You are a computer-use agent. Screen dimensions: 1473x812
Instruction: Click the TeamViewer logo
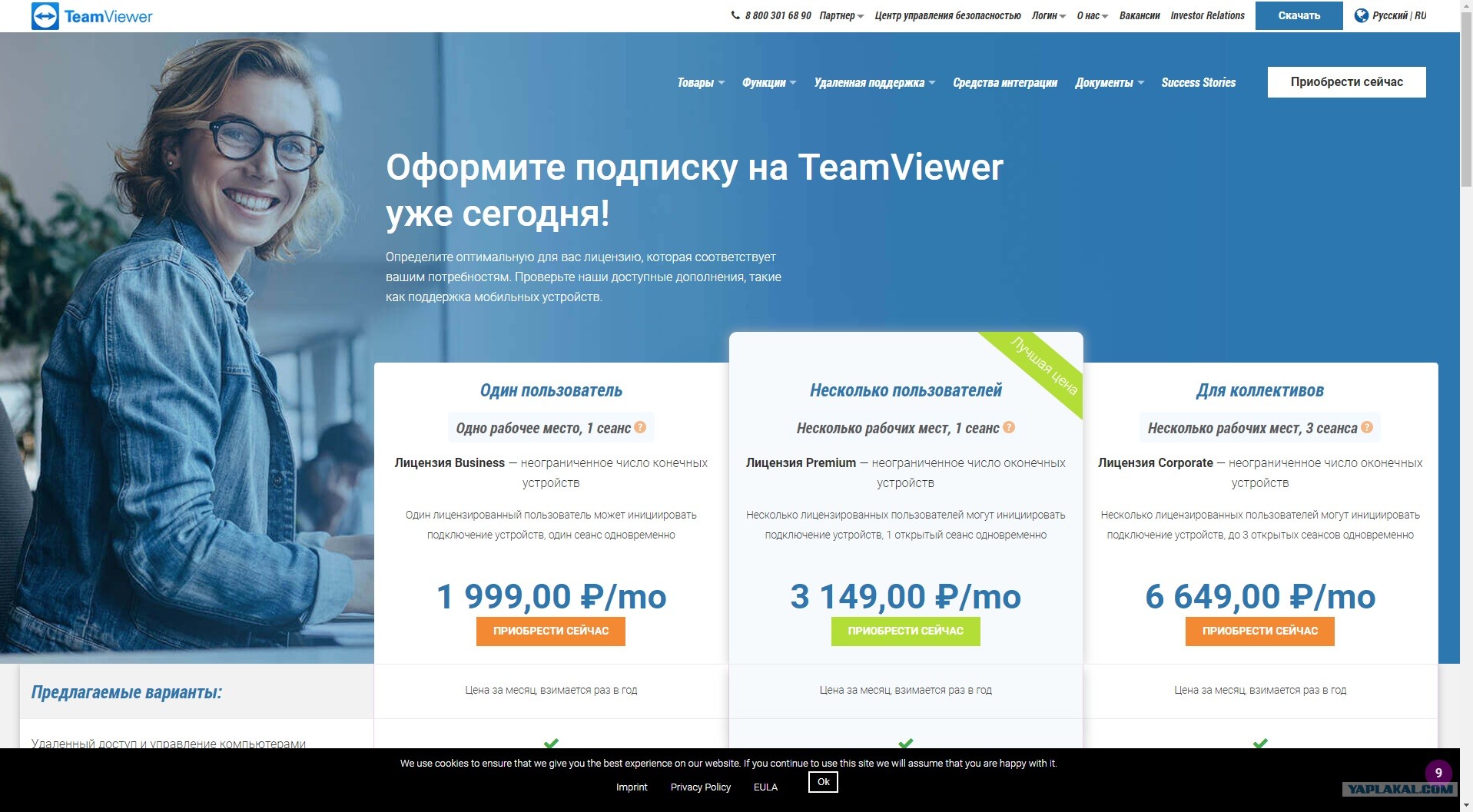(92, 16)
